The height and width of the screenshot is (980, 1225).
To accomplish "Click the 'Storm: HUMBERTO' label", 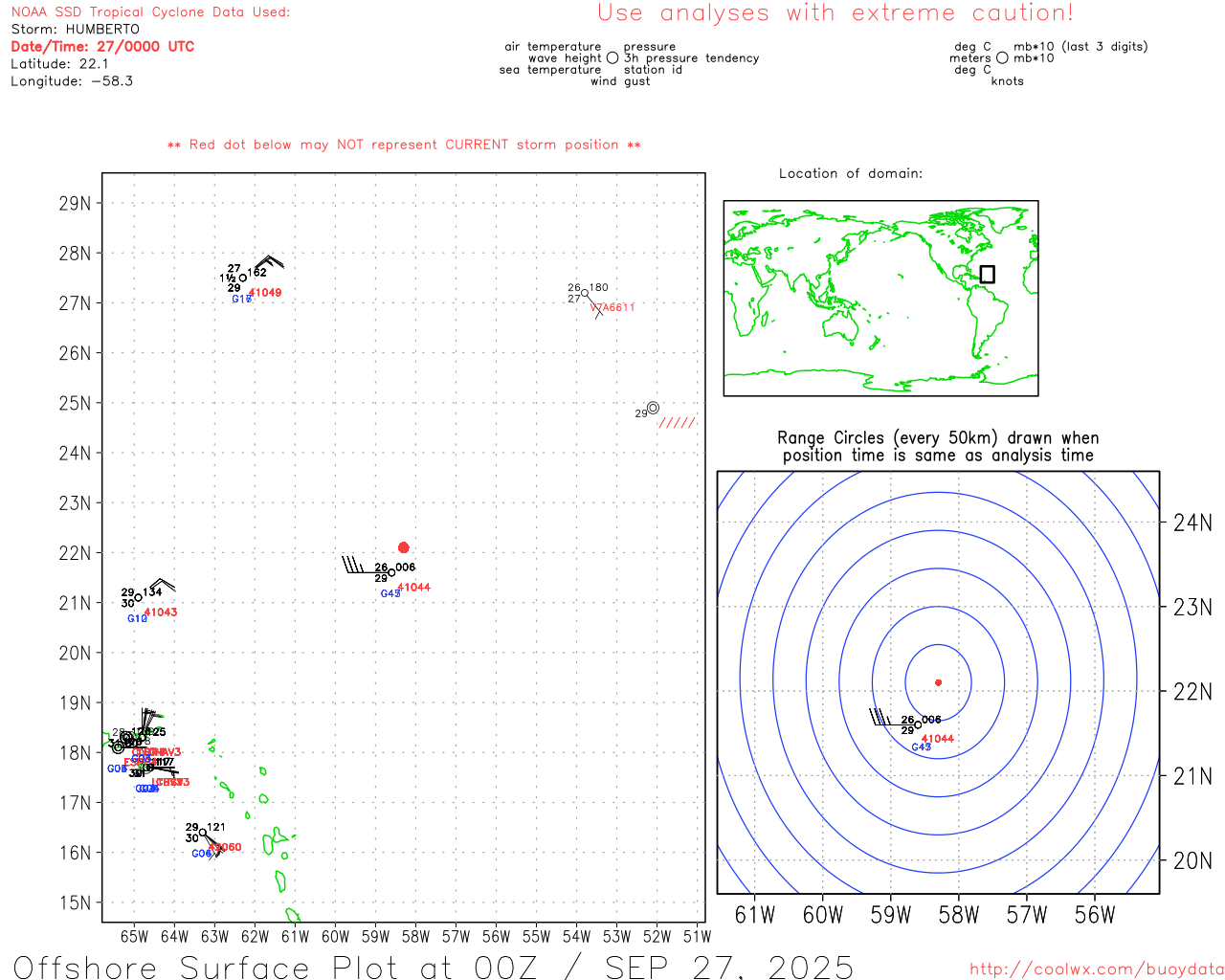I will tap(76, 30).
